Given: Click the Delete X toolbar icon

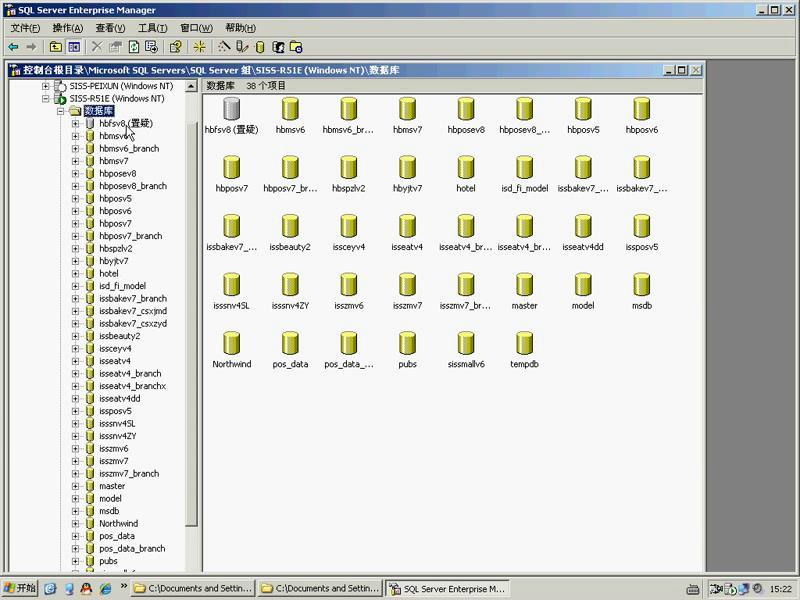Looking at the screenshot, I should [x=97, y=47].
